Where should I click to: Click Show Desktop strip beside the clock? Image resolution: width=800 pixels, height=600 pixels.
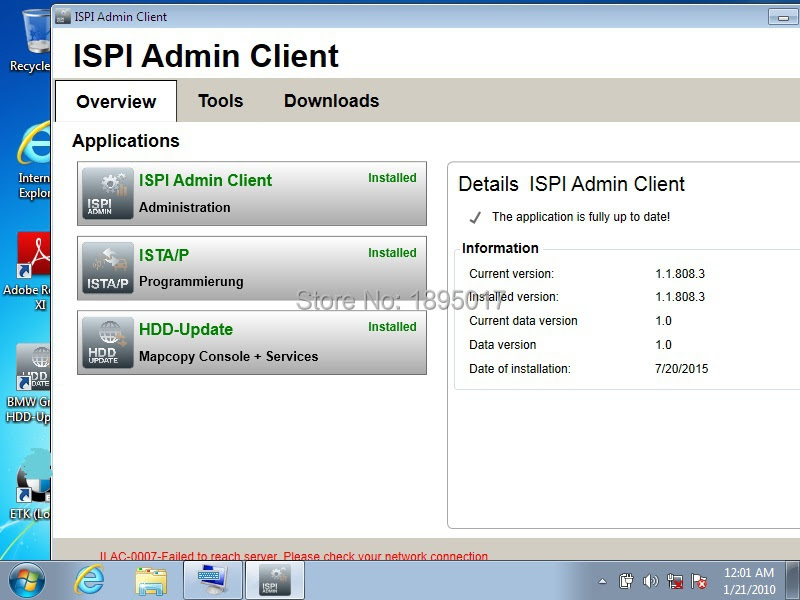pyautogui.click(x=793, y=581)
